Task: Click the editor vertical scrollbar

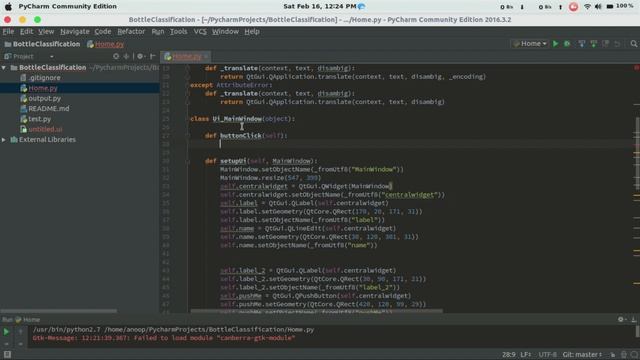Action: [637, 153]
